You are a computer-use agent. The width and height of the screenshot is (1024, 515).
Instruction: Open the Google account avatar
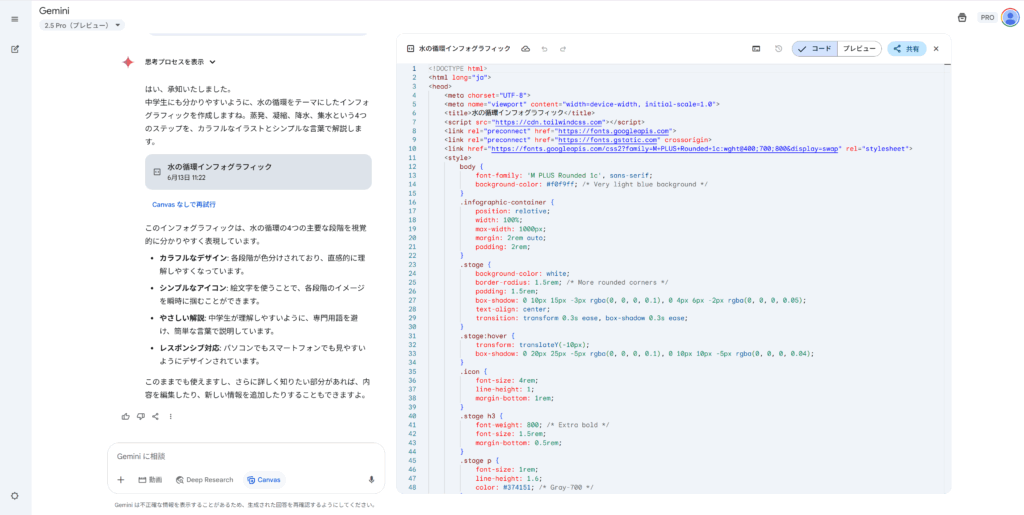1009,18
